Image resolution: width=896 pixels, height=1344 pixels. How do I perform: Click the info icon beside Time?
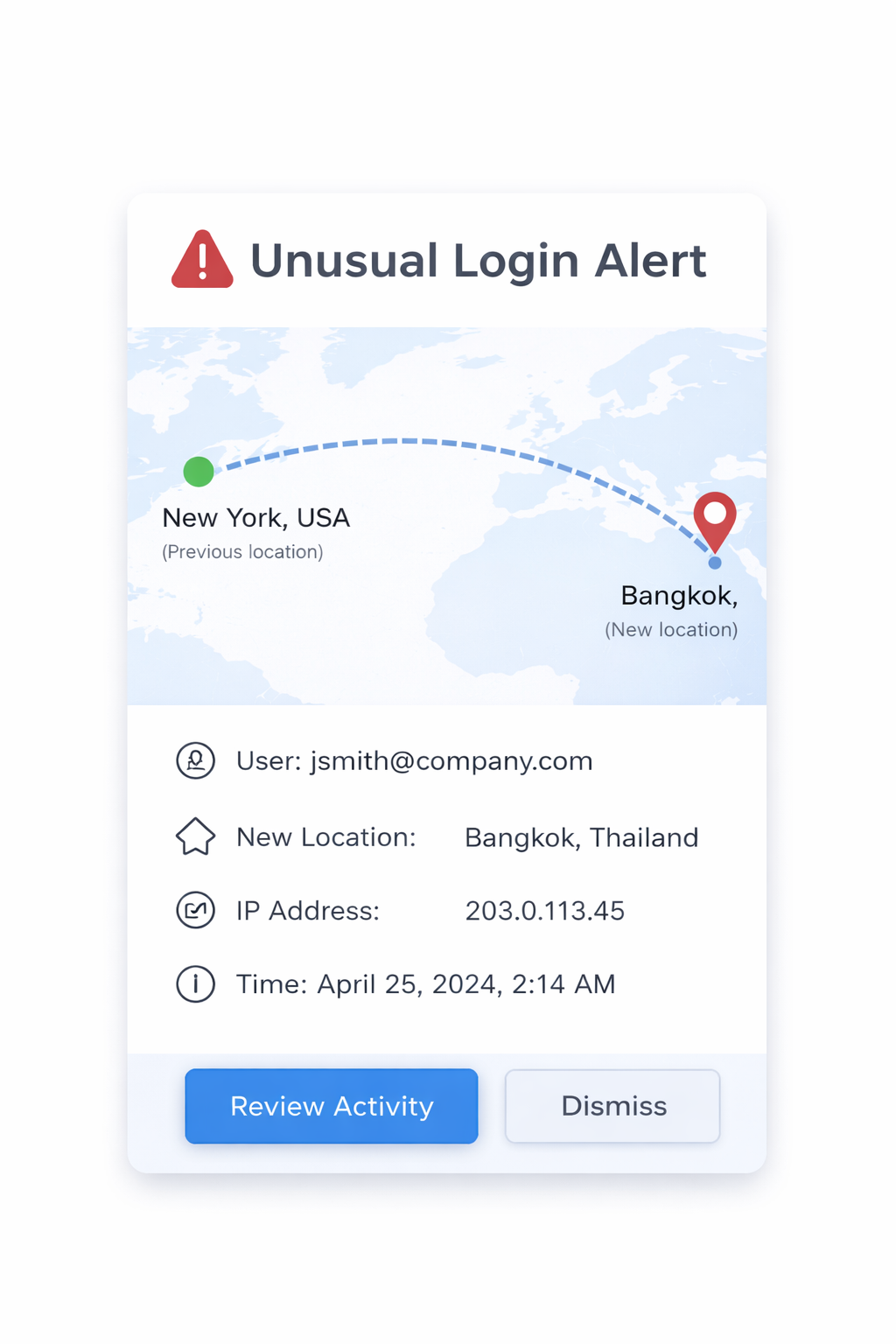195,984
